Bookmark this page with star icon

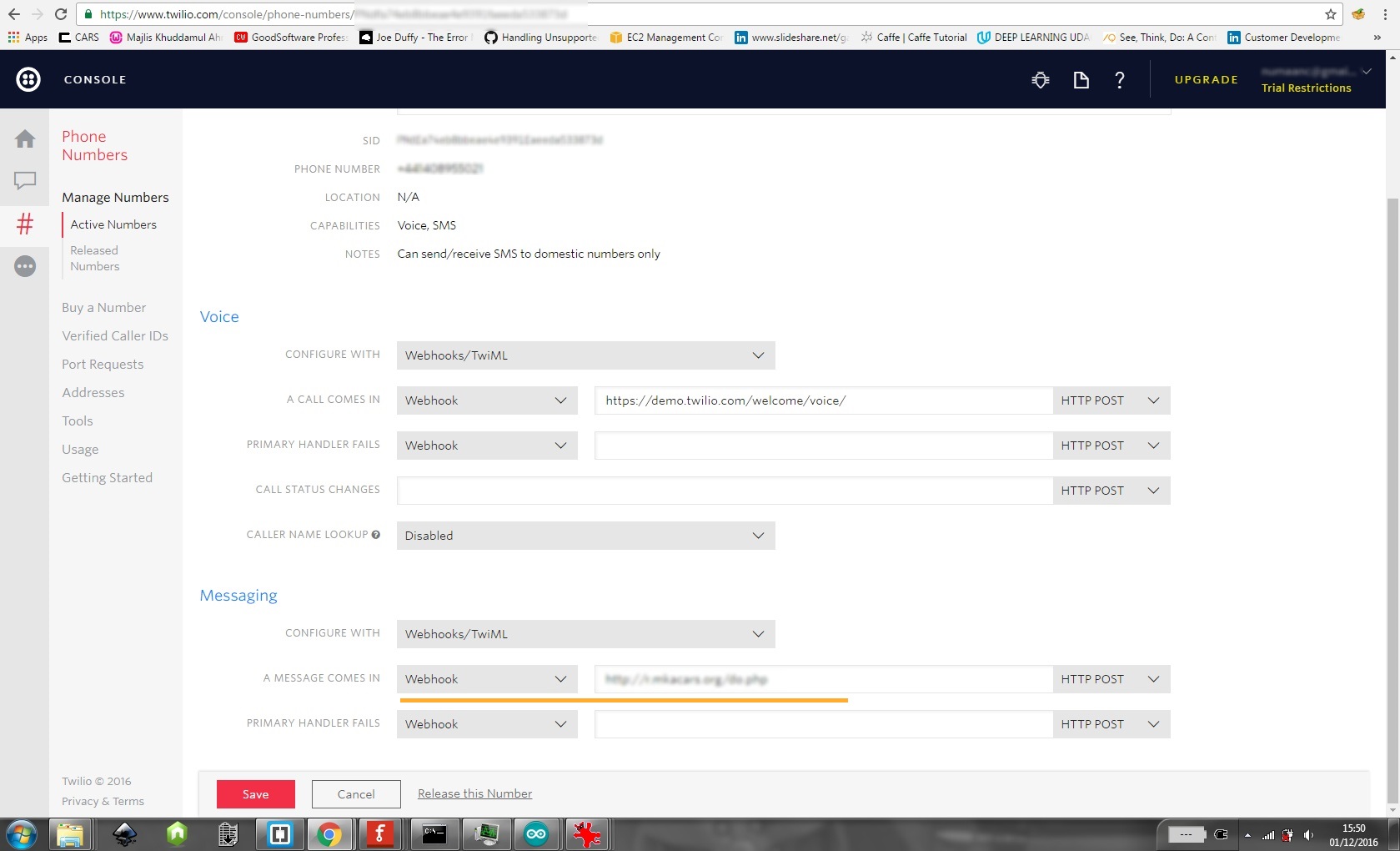[1331, 14]
